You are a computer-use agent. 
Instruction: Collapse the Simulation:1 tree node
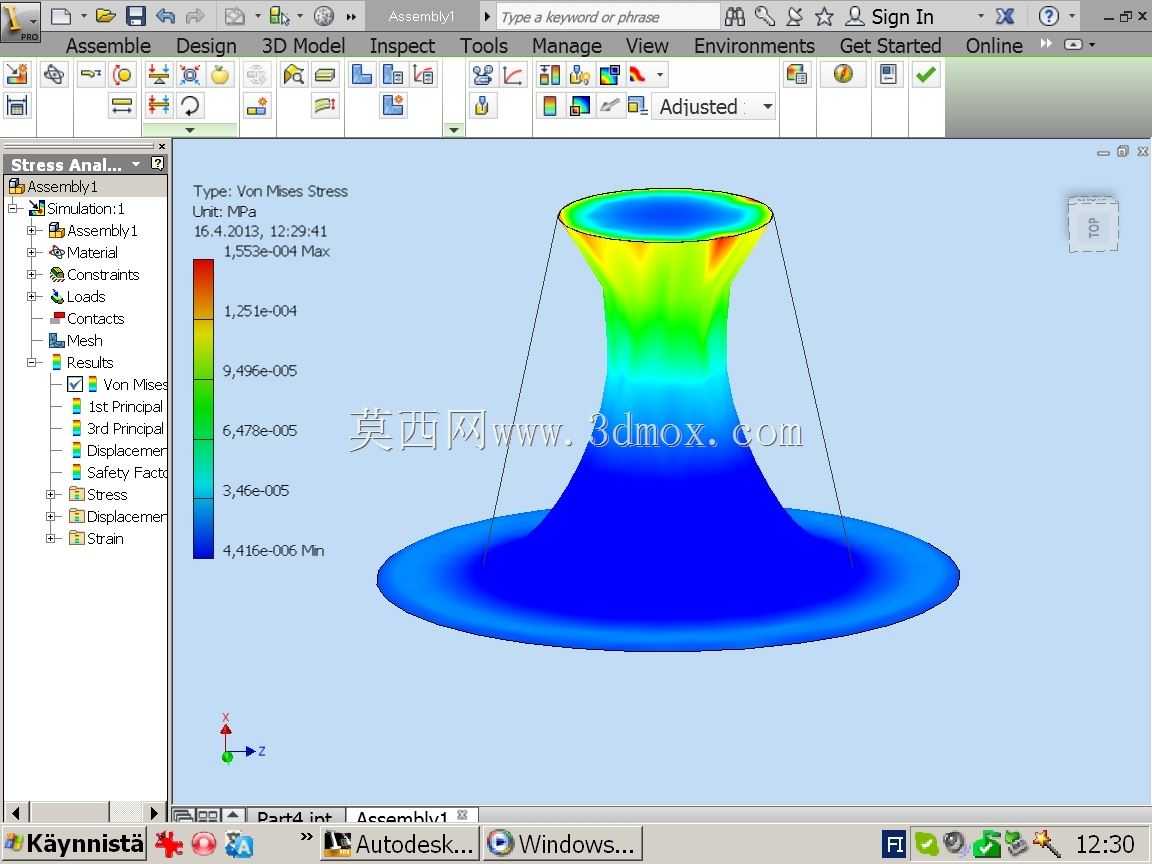pyautogui.click(x=12, y=209)
